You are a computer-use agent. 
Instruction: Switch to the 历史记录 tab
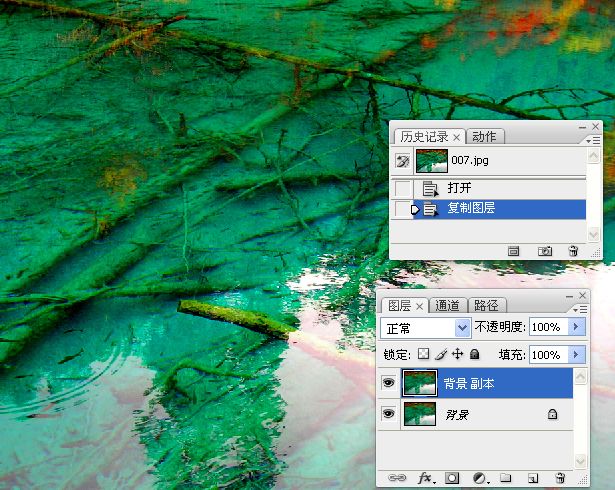pos(424,137)
